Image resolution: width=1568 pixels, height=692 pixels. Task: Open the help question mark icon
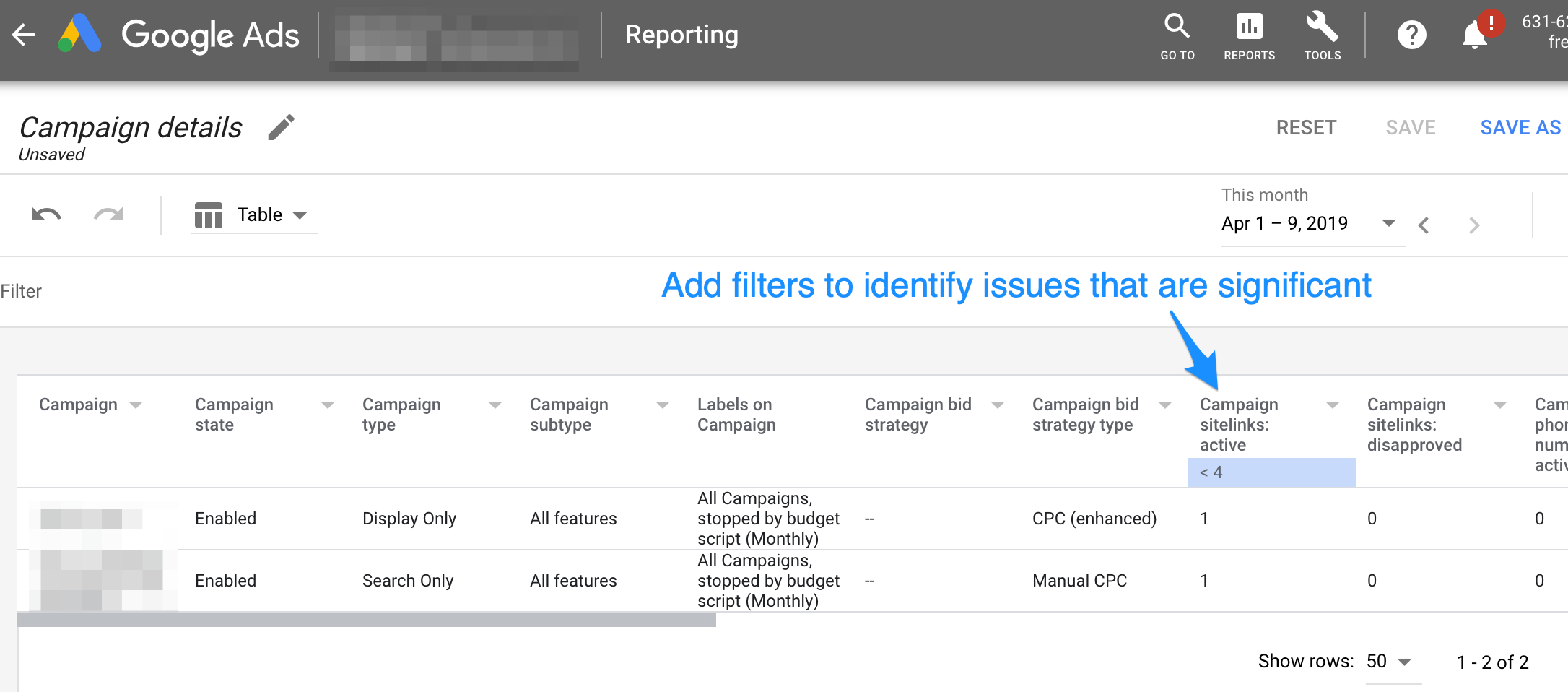(x=1411, y=35)
